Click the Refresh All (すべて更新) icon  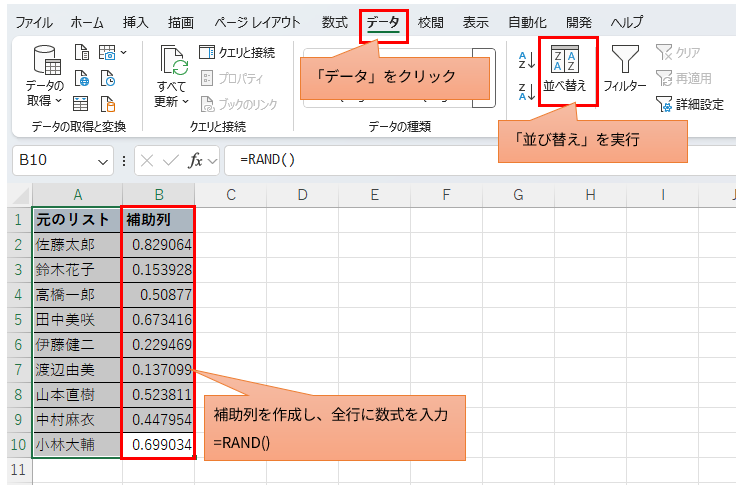pyautogui.click(x=173, y=61)
